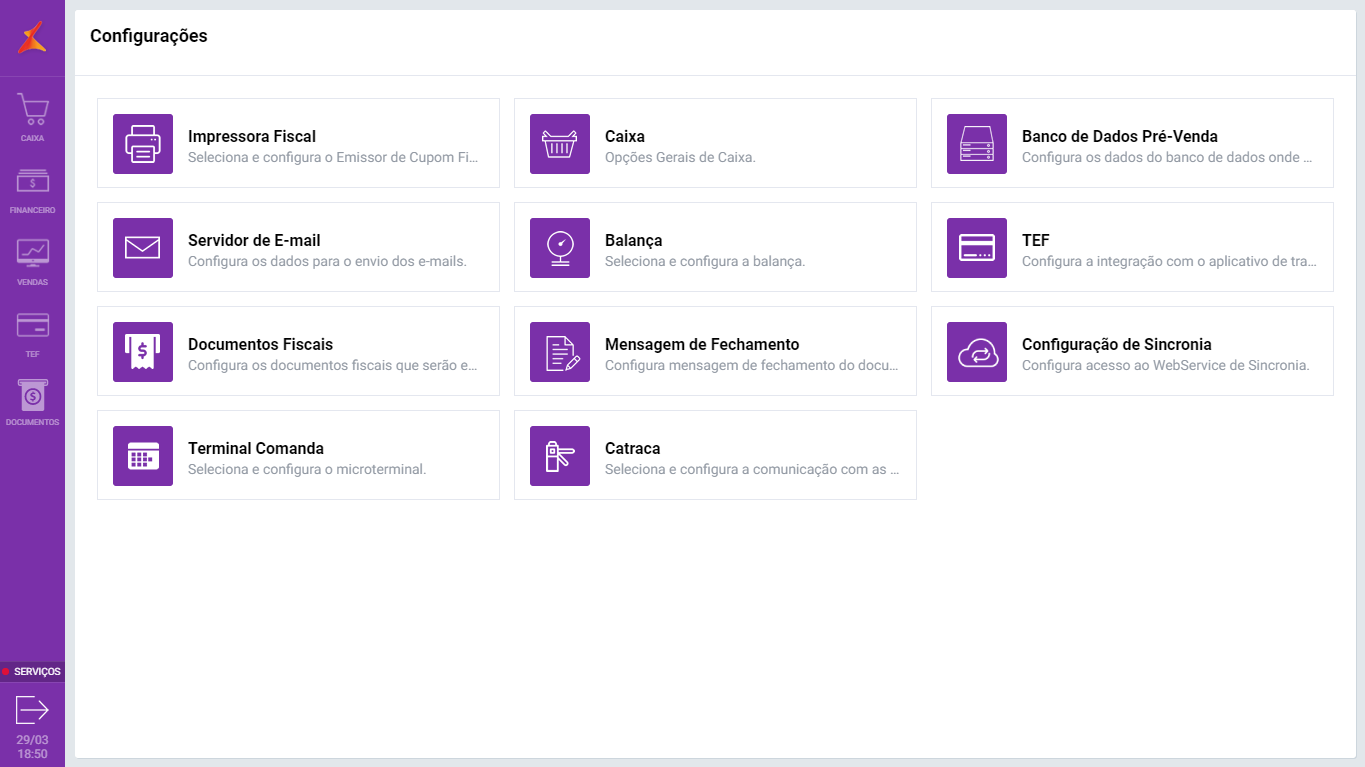Open Documentos in the sidebar
Screen dimensions: 1365x767
(x=32, y=403)
